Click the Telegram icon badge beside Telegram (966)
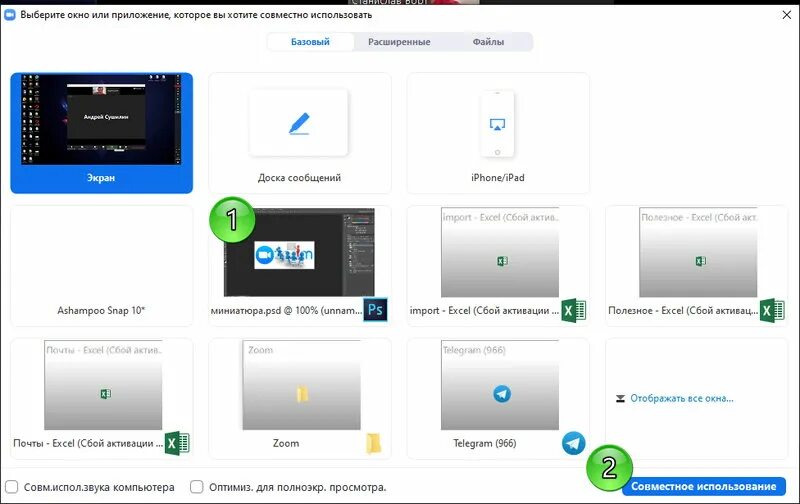This screenshot has width=800, height=504. (x=573, y=443)
